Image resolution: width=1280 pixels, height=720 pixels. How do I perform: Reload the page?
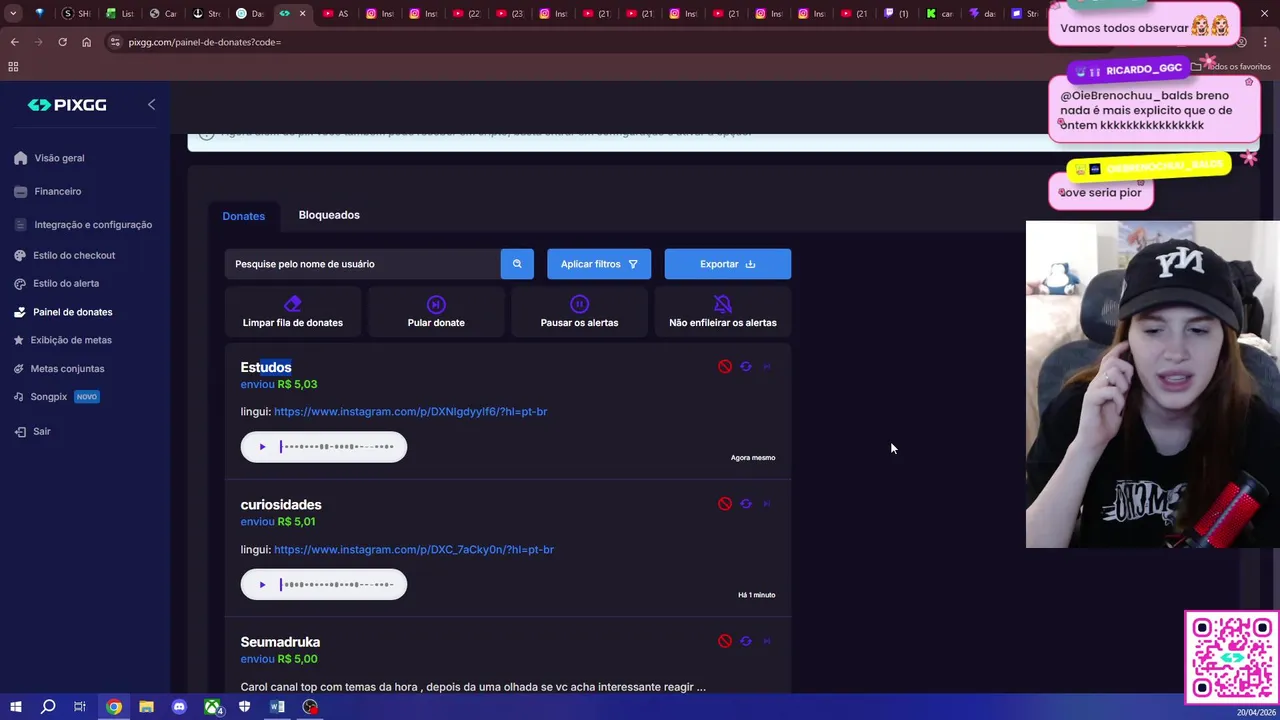point(62,42)
